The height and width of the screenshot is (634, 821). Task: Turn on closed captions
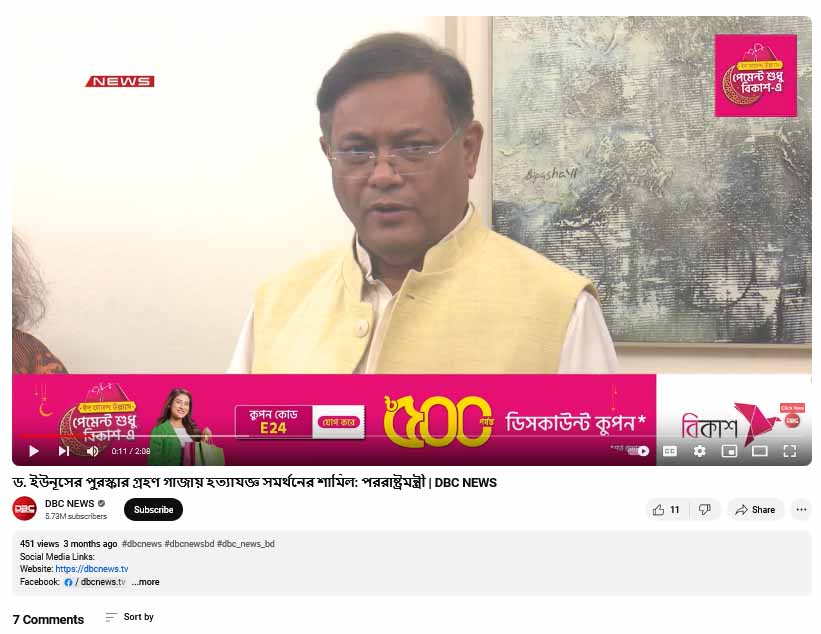point(670,451)
